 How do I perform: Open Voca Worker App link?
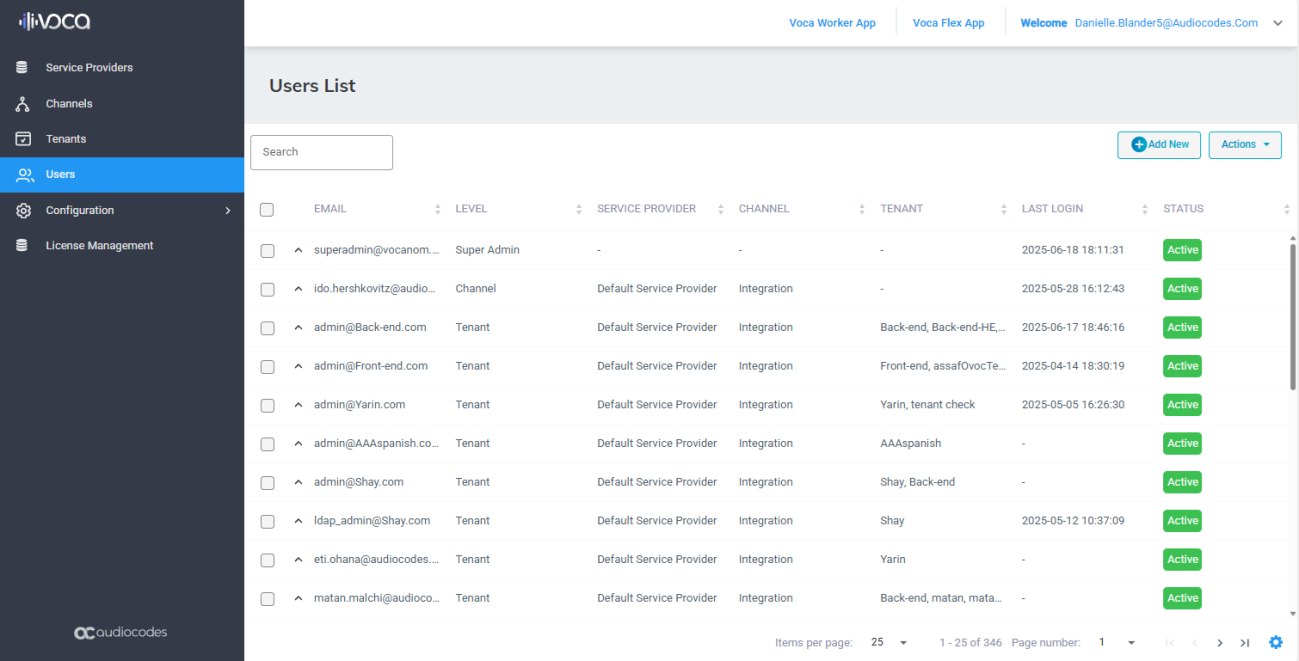[x=832, y=23]
